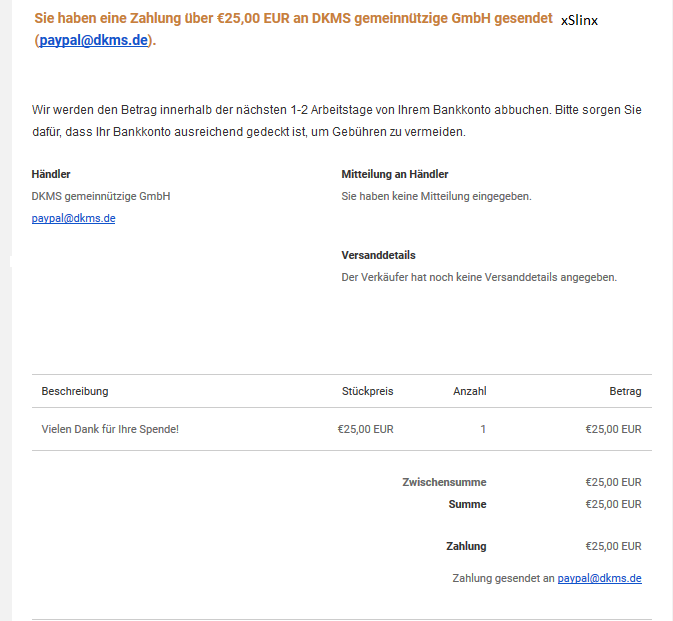Click the Versanddetails heading
This screenshot has height=621, width=673.
[378, 255]
